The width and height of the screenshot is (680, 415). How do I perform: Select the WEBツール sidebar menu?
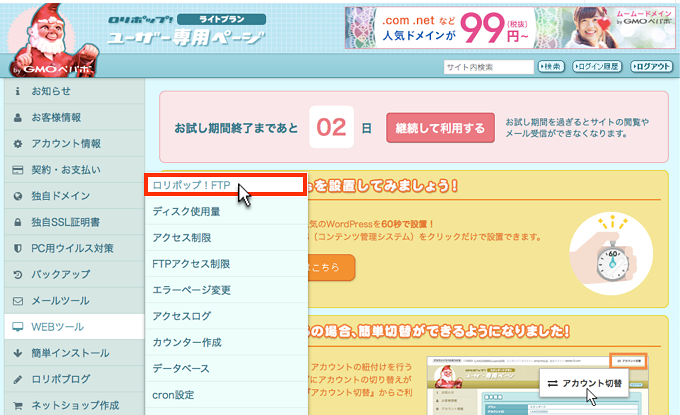click(x=74, y=327)
